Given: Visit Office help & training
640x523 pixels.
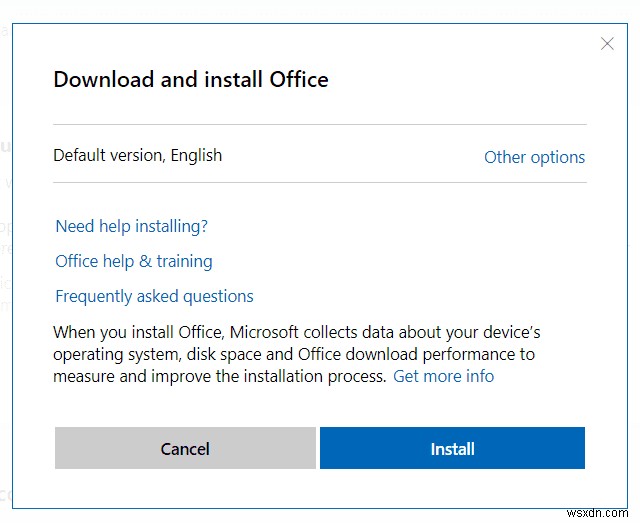Looking at the screenshot, I should (x=134, y=261).
